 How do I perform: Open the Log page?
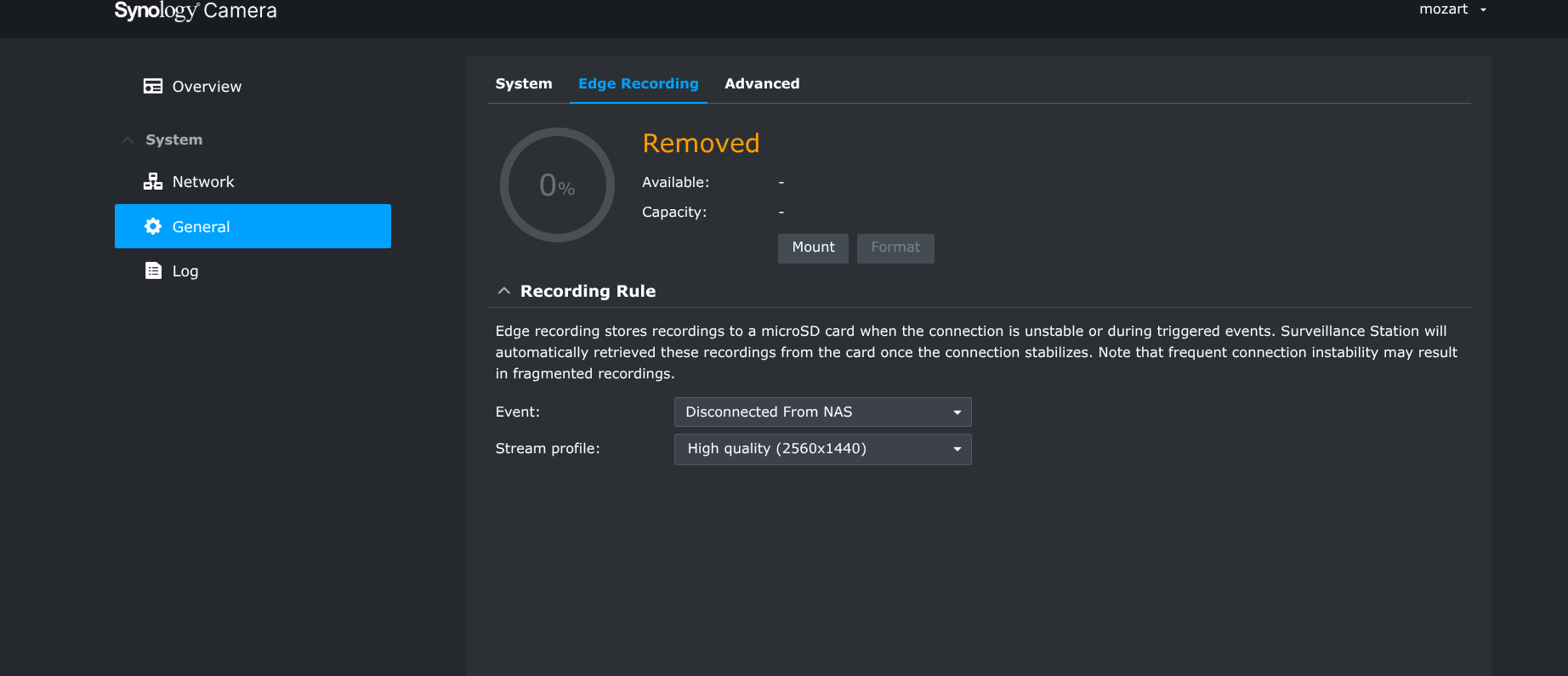coord(185,271)
